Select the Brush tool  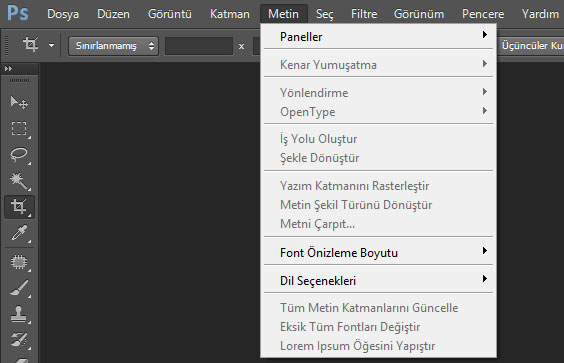tap(19, 288)
